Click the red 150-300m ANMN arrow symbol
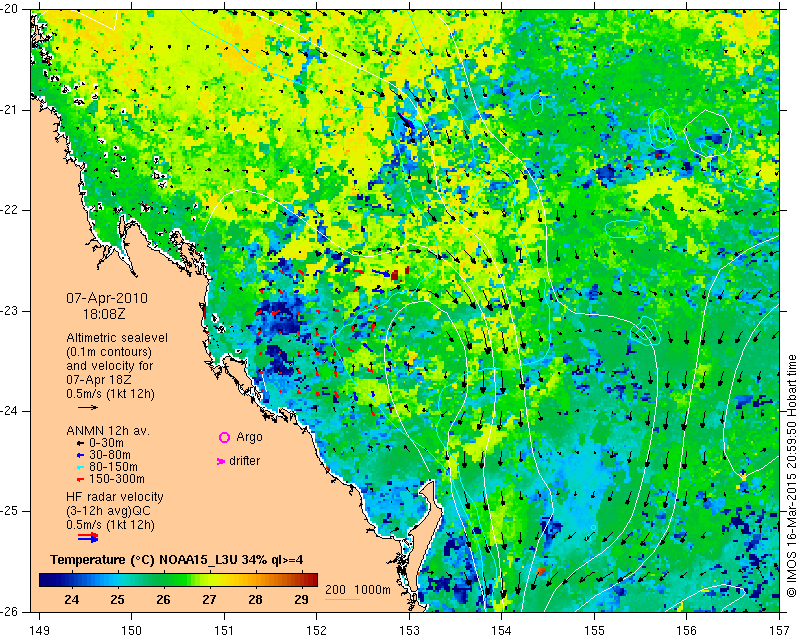 tap(81, 479)
